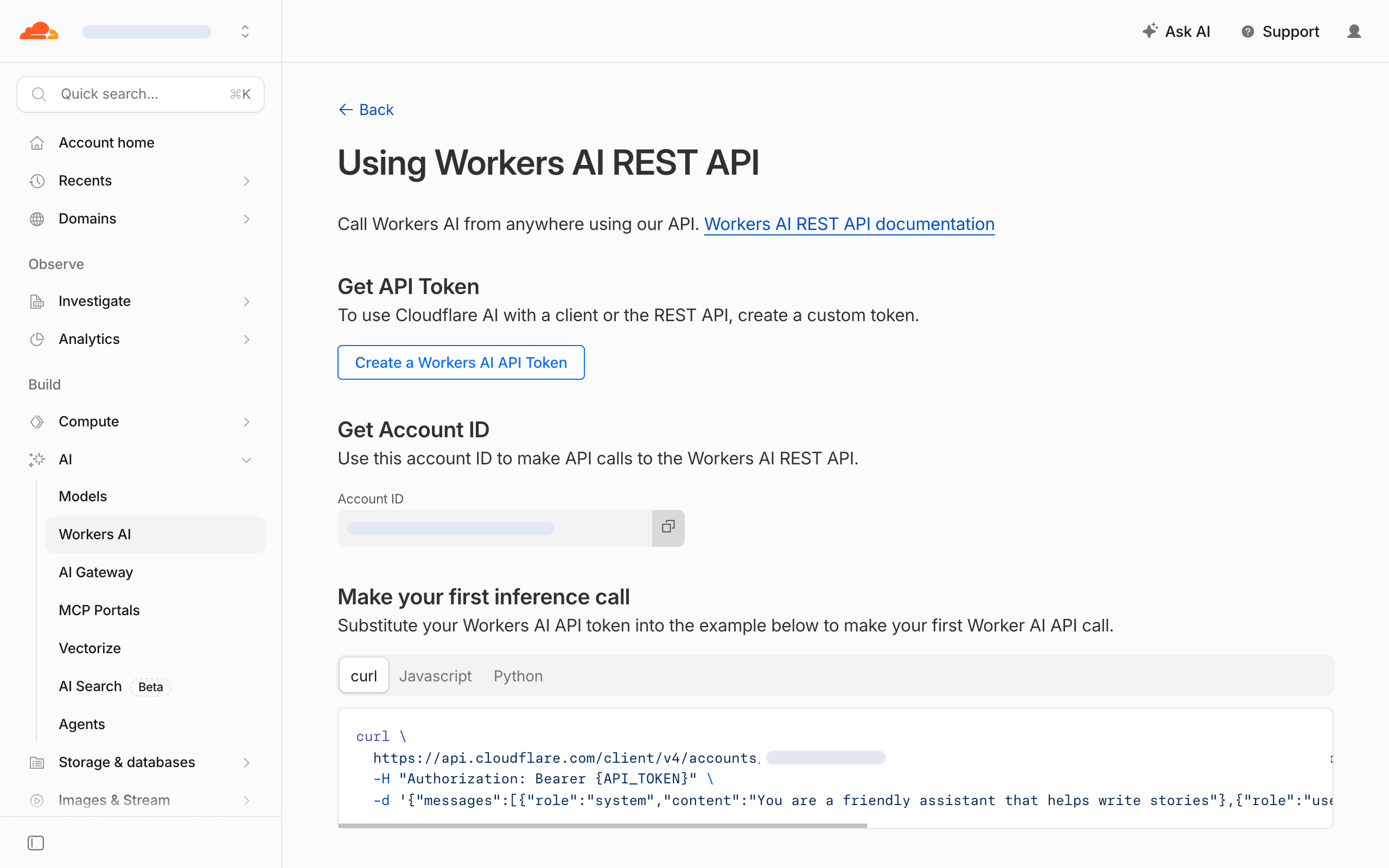
Task: Click the Domains globe icon
Action: point(37,219)
